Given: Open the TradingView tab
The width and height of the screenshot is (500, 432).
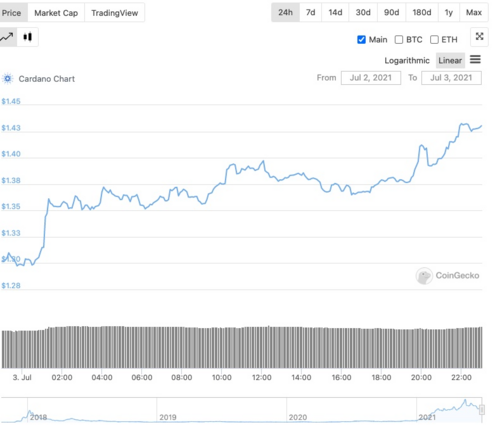Looking at the screenshot, I should (x=115, y=13).
